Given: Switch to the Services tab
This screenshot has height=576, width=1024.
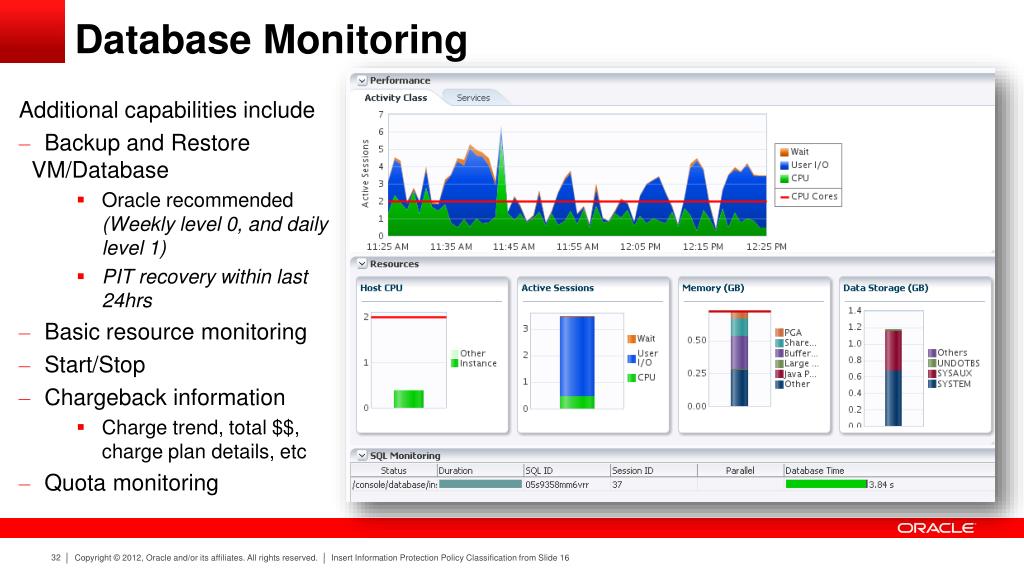Looking at the screenshot, I should click(473, 98).
